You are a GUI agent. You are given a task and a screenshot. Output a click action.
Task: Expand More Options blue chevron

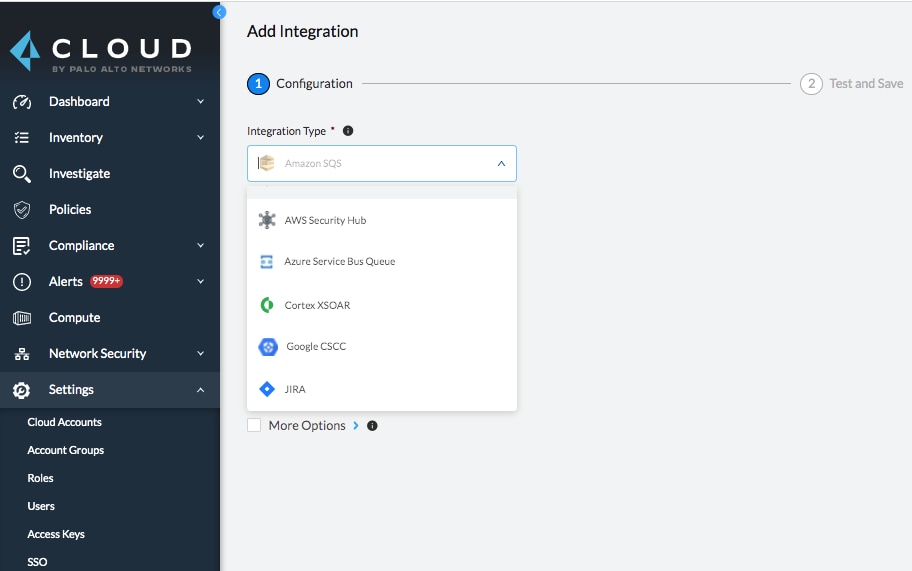click(x=356, y=426)
